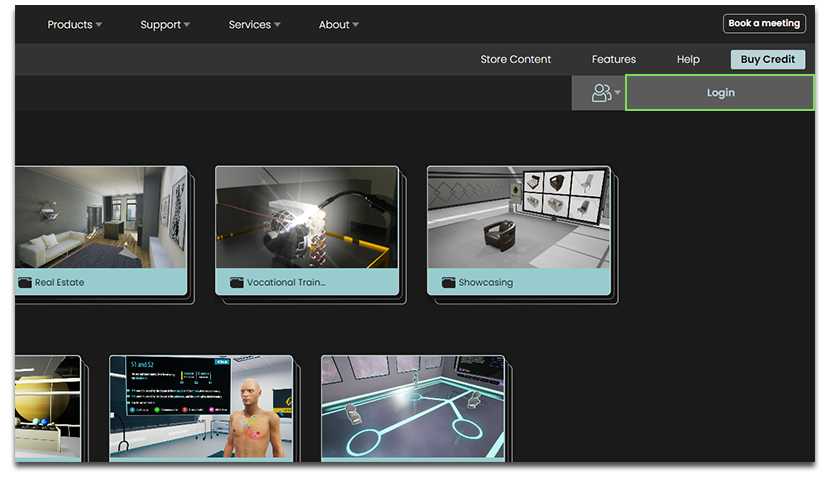Select the human anatomy model thumbnail
This screenshot has width=830, height=481.
point(201,407)
